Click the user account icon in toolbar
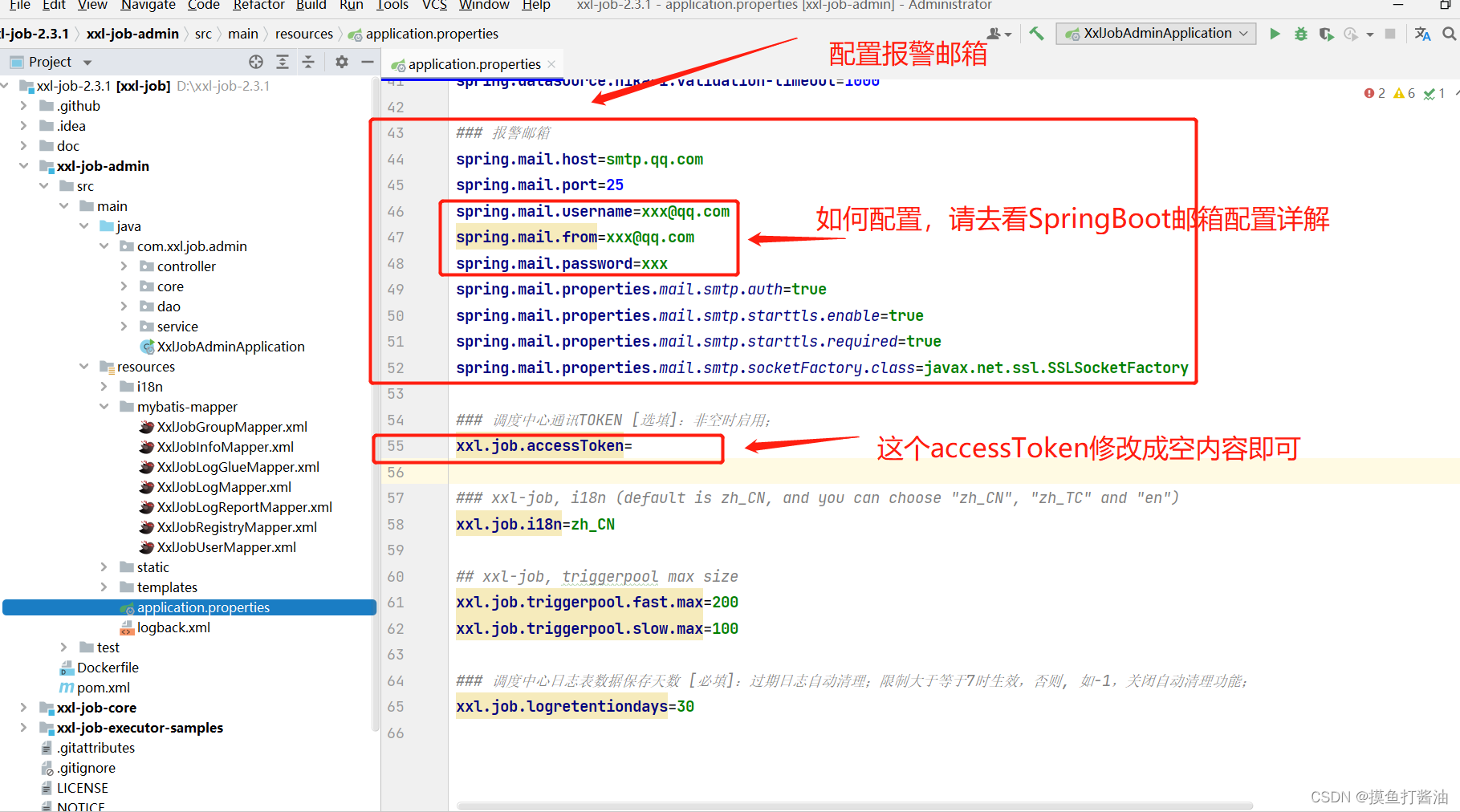Viewport: 1460px width, 812px height. 998,34
